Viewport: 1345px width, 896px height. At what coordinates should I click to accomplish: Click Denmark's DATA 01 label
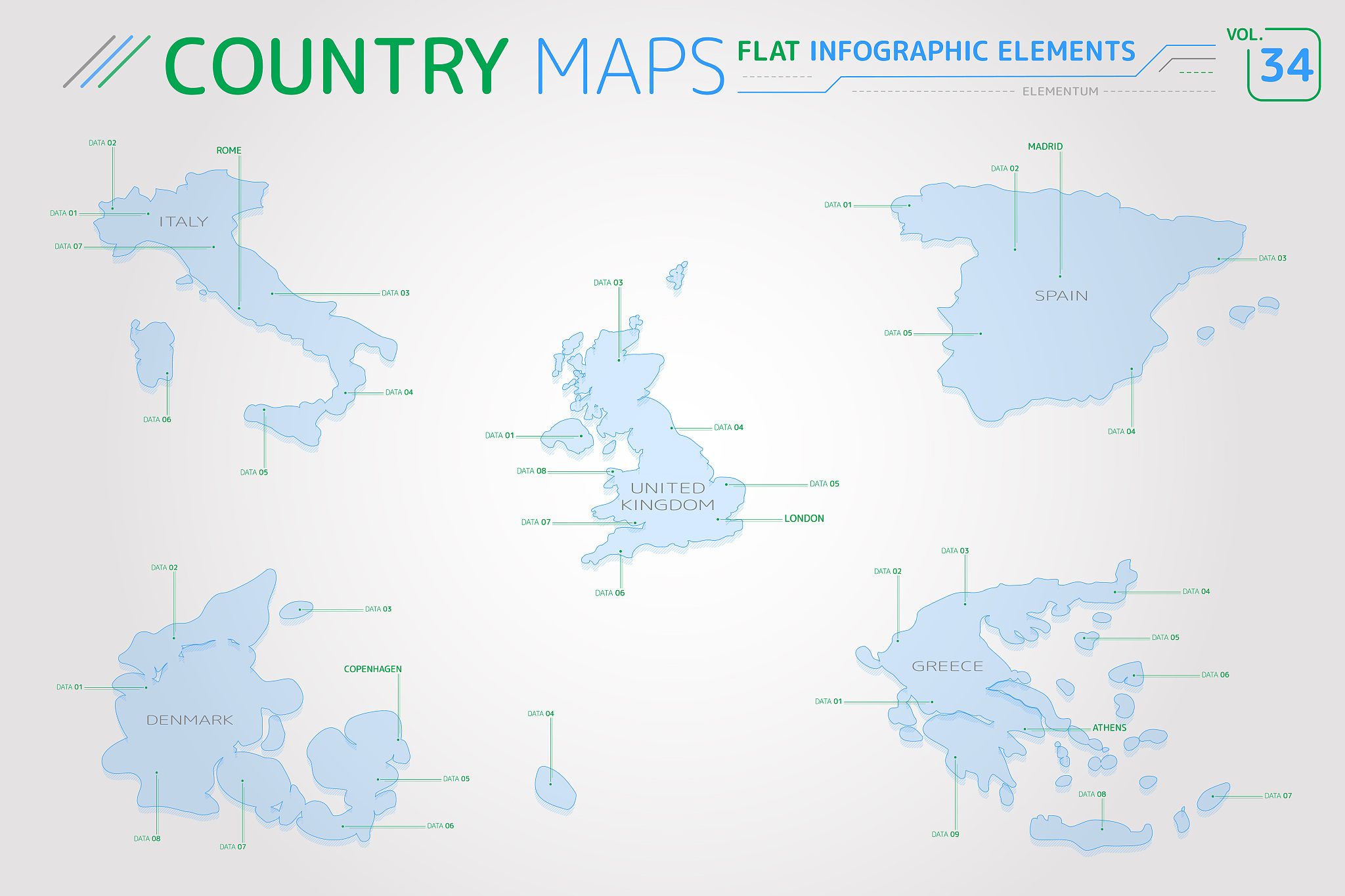[x=69, y=687]
